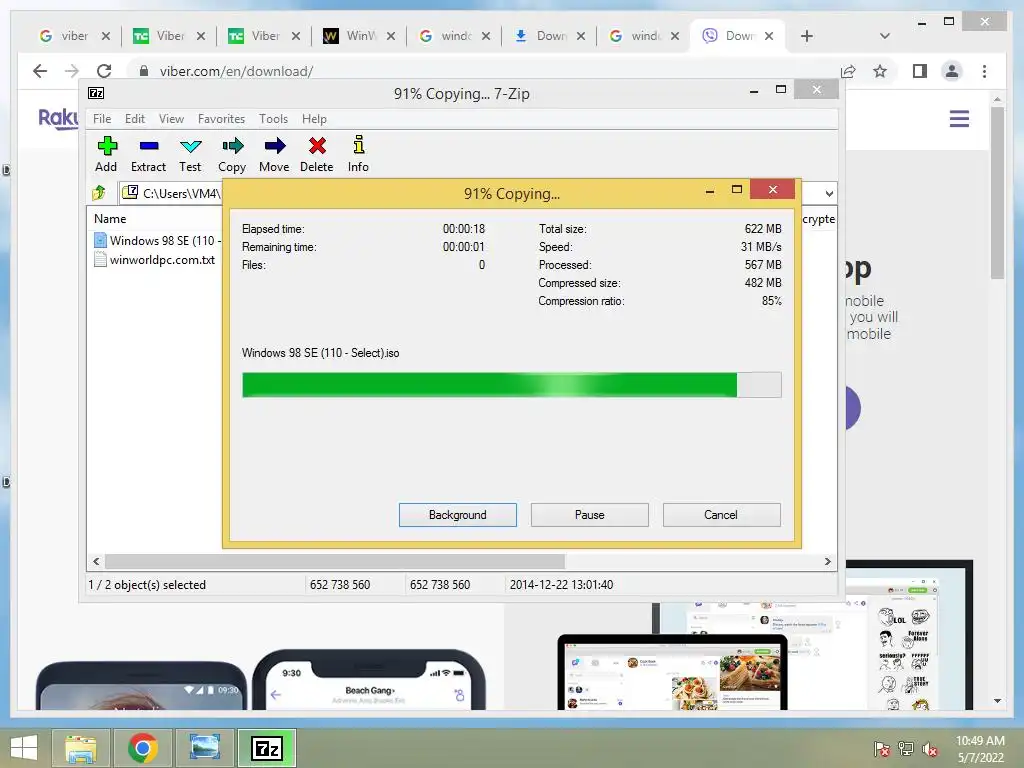The height and width of the screenshot is (768, 1024).
Task: Click the Chrome page vertical scrollbar
Action: pos(997,193)
